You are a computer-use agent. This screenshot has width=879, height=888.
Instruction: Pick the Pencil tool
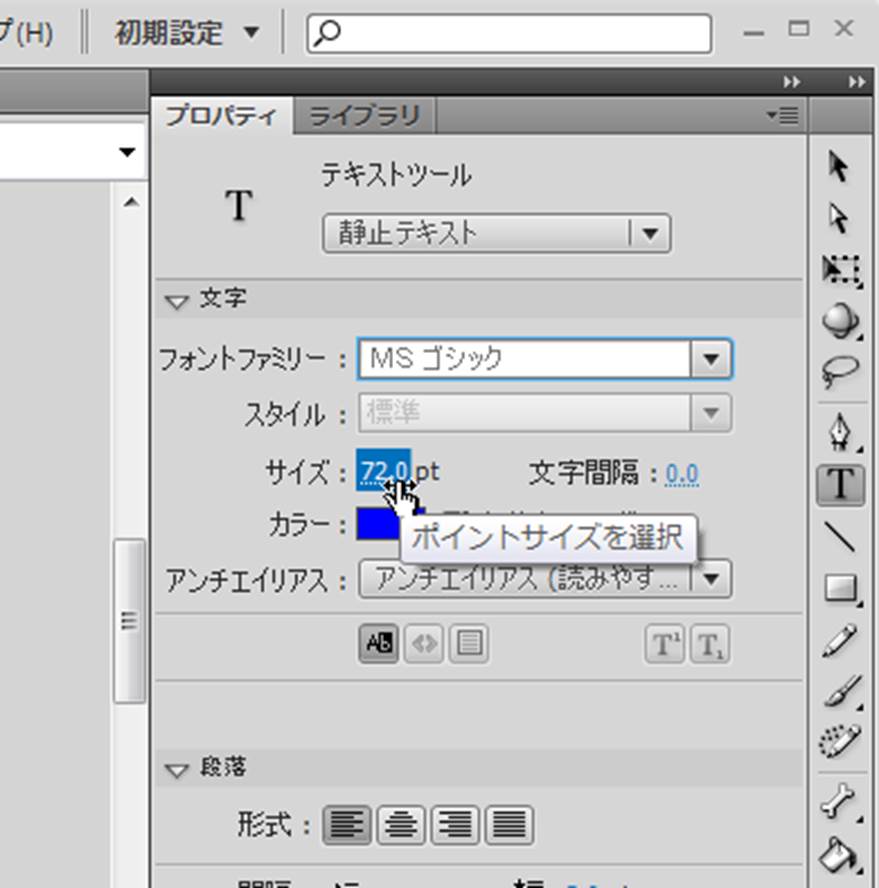pyautogui.click(x=840, y=641)
